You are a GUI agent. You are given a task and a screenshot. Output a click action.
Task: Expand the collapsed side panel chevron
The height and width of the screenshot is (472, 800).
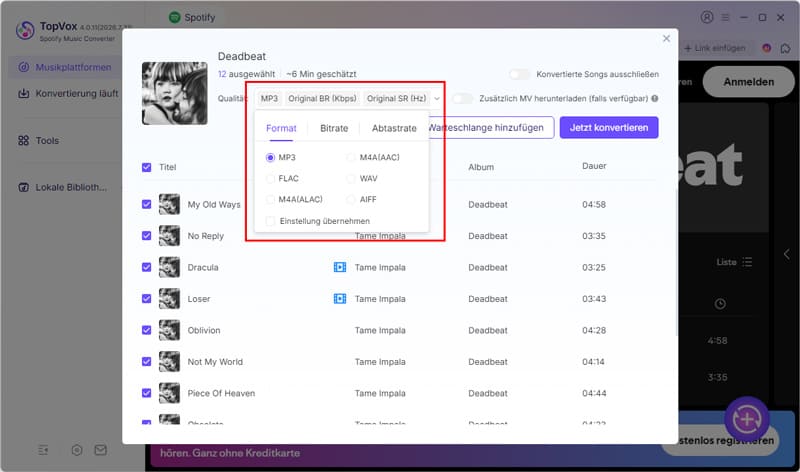[786, 254]
